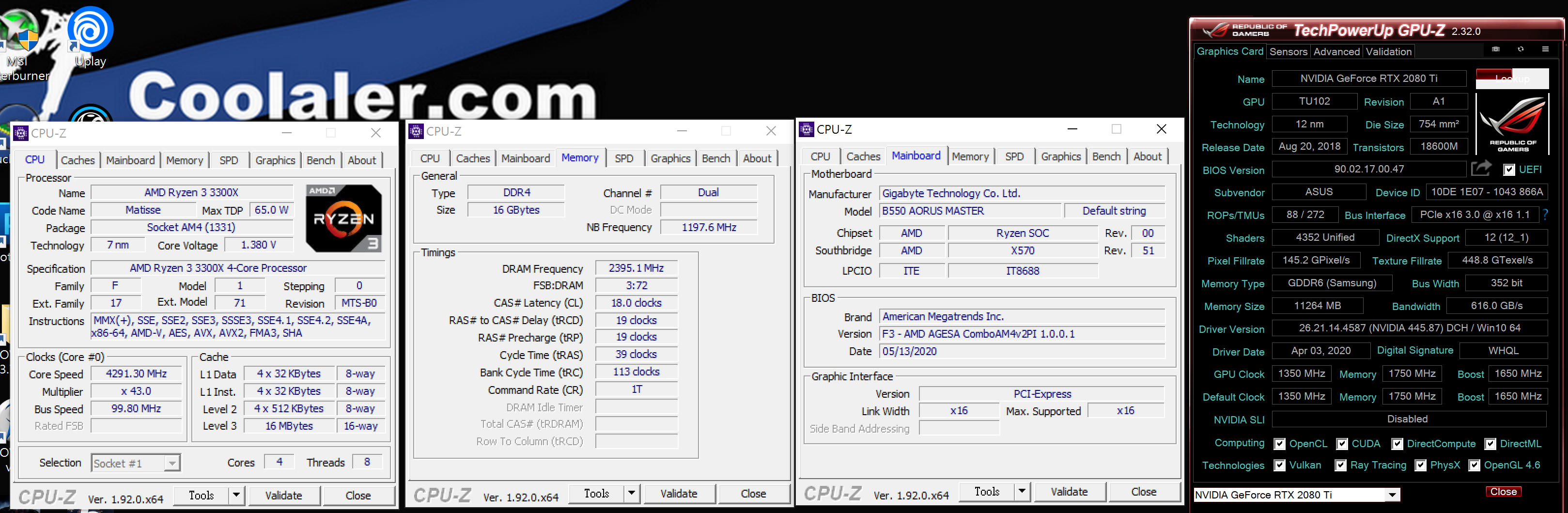Click the AMD Ryzen 3 3300X name field
The image size is (1568, 513).
pos(191,193)
